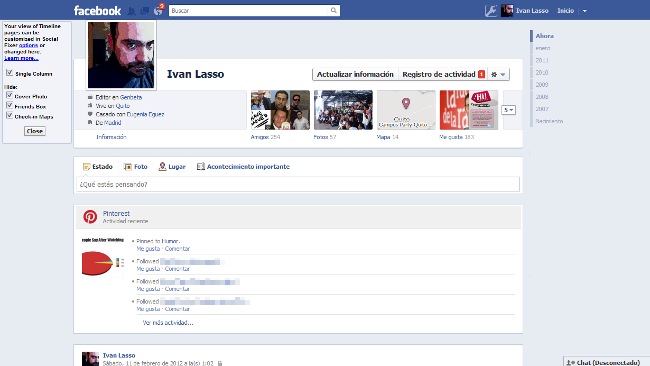Open the Información link
The width and height of the screenshot is (650, 366).
[111, 137]
